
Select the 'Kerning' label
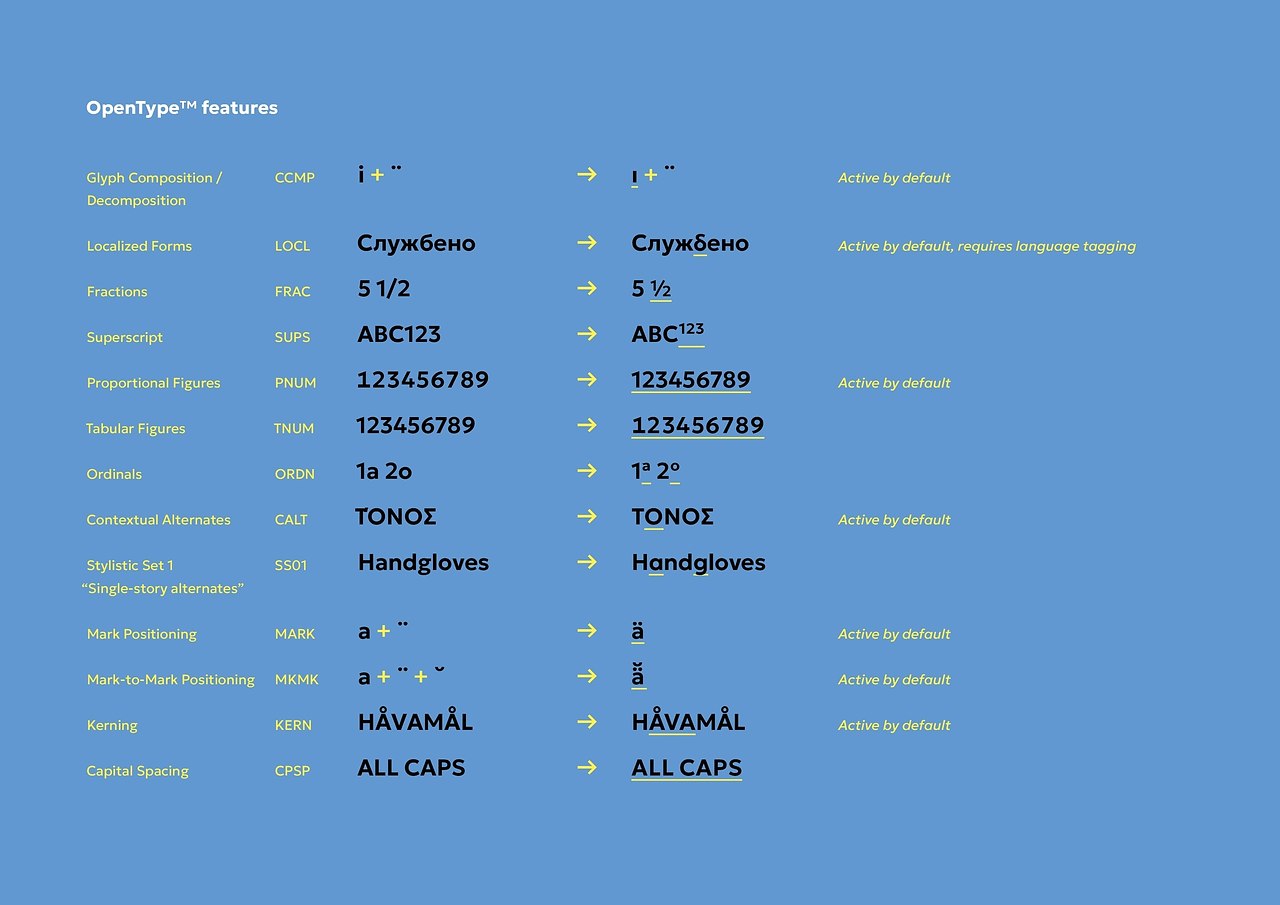(x=112, y=726)
